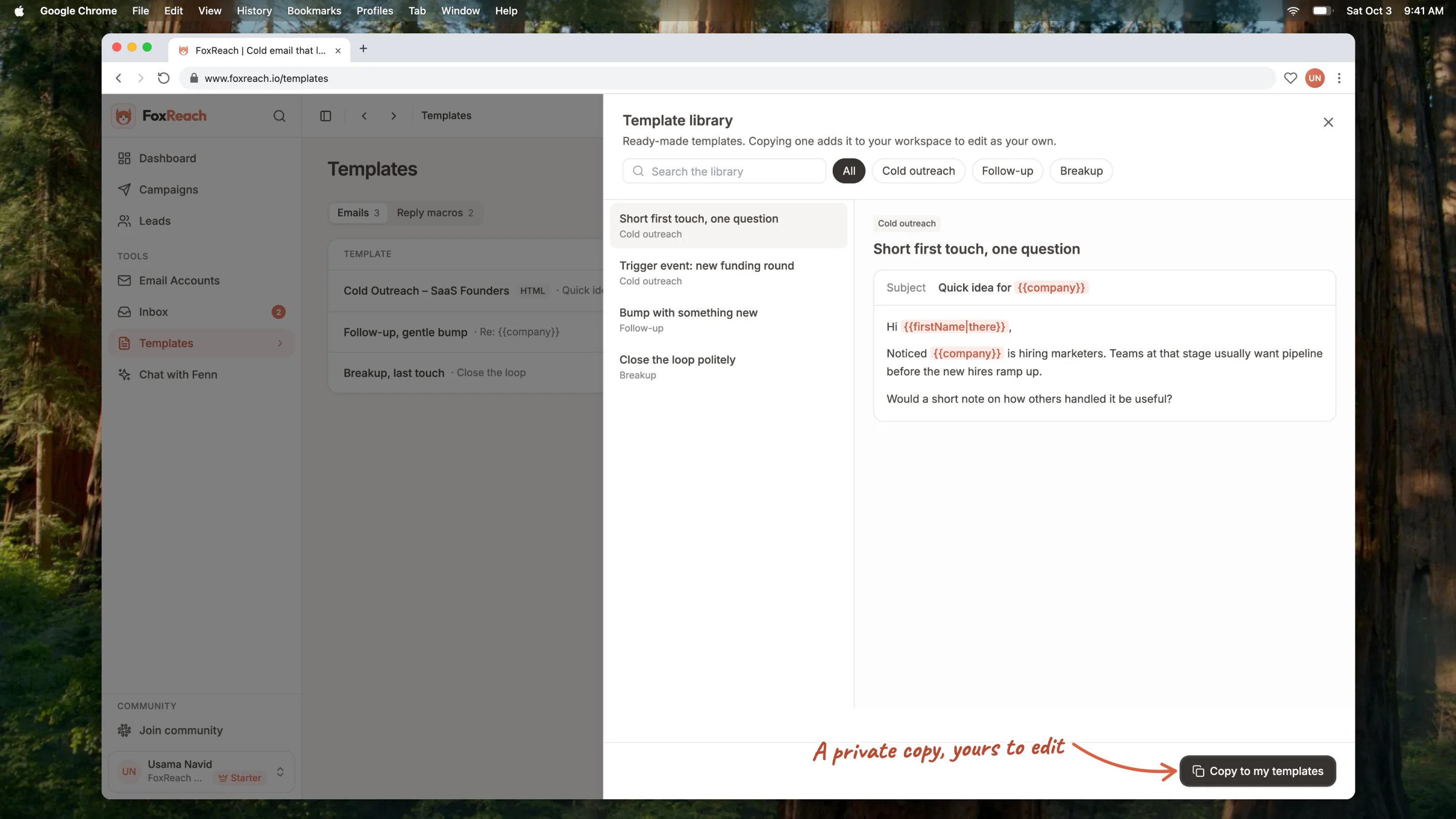Open the History menu in the menu bar
The image size is (1456, 819).
pos(254,11)
